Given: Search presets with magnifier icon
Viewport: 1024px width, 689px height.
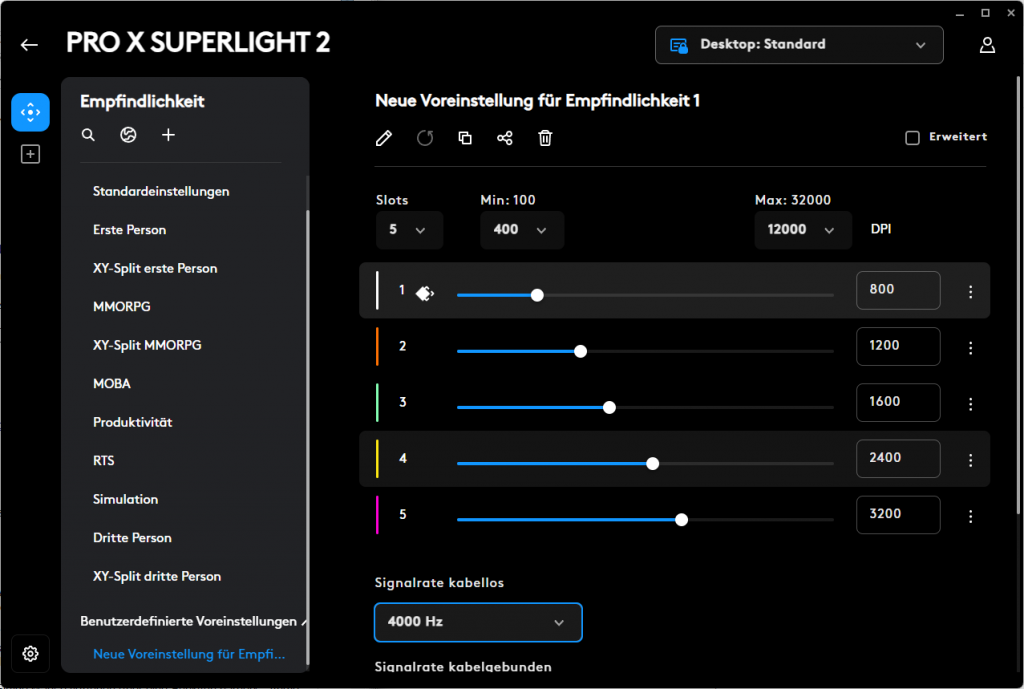Looking at the screenshot, I should click(88, 135).
